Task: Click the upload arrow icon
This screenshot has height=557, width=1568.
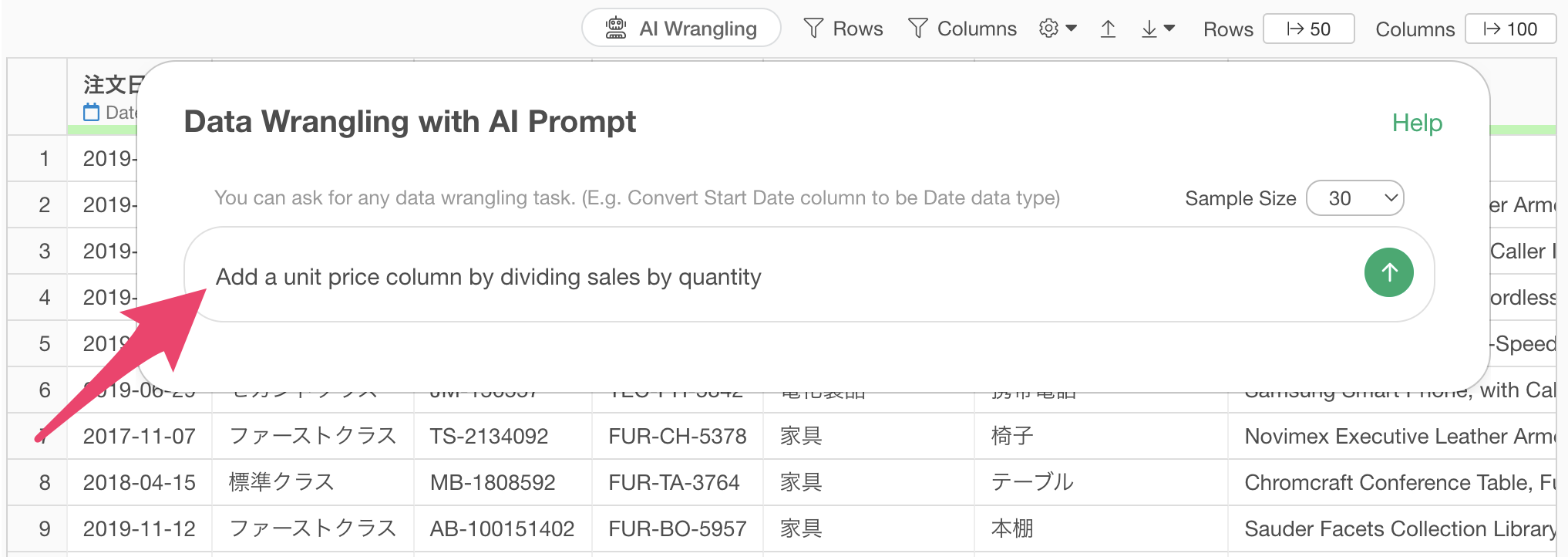Action: click(x=1108, y=29)
